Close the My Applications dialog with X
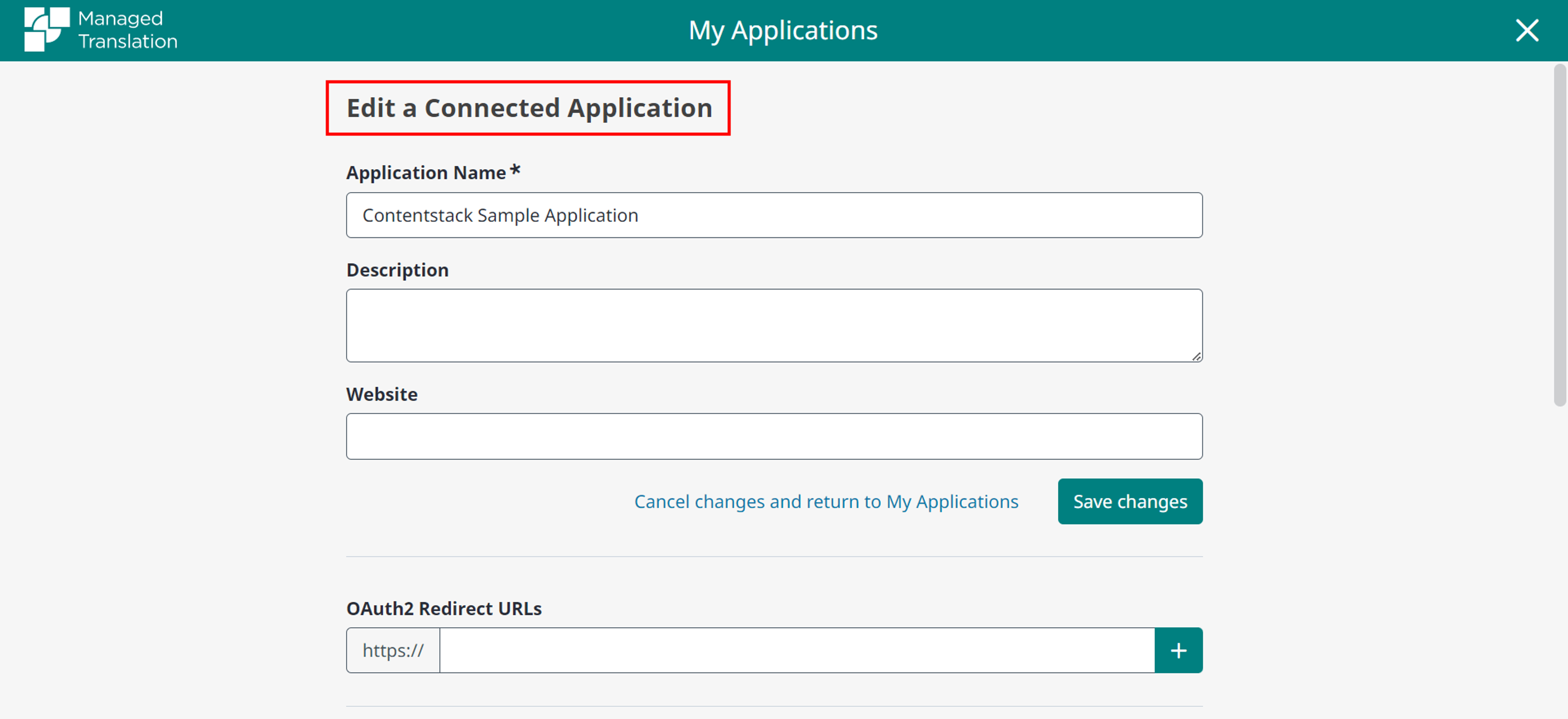The image size is (1568, 719). 1527,30
